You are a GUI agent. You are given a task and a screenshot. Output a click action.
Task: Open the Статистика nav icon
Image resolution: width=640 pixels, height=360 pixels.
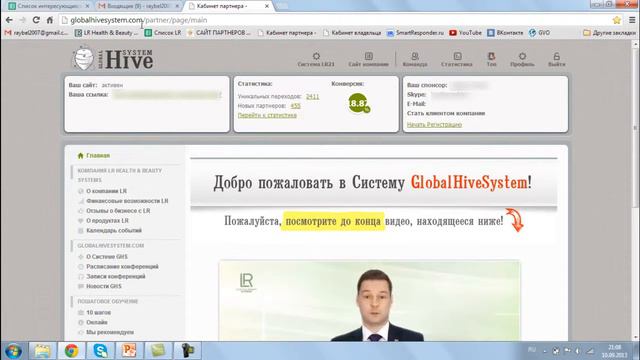(457, 59)
